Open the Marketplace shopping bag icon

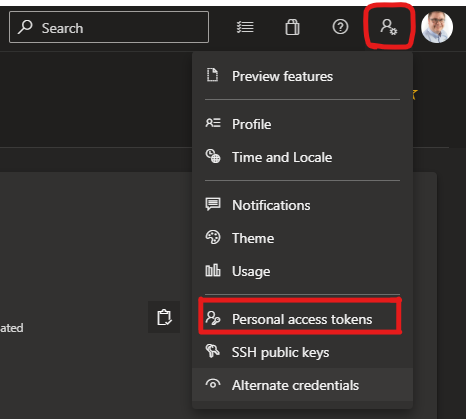[292, 27]
